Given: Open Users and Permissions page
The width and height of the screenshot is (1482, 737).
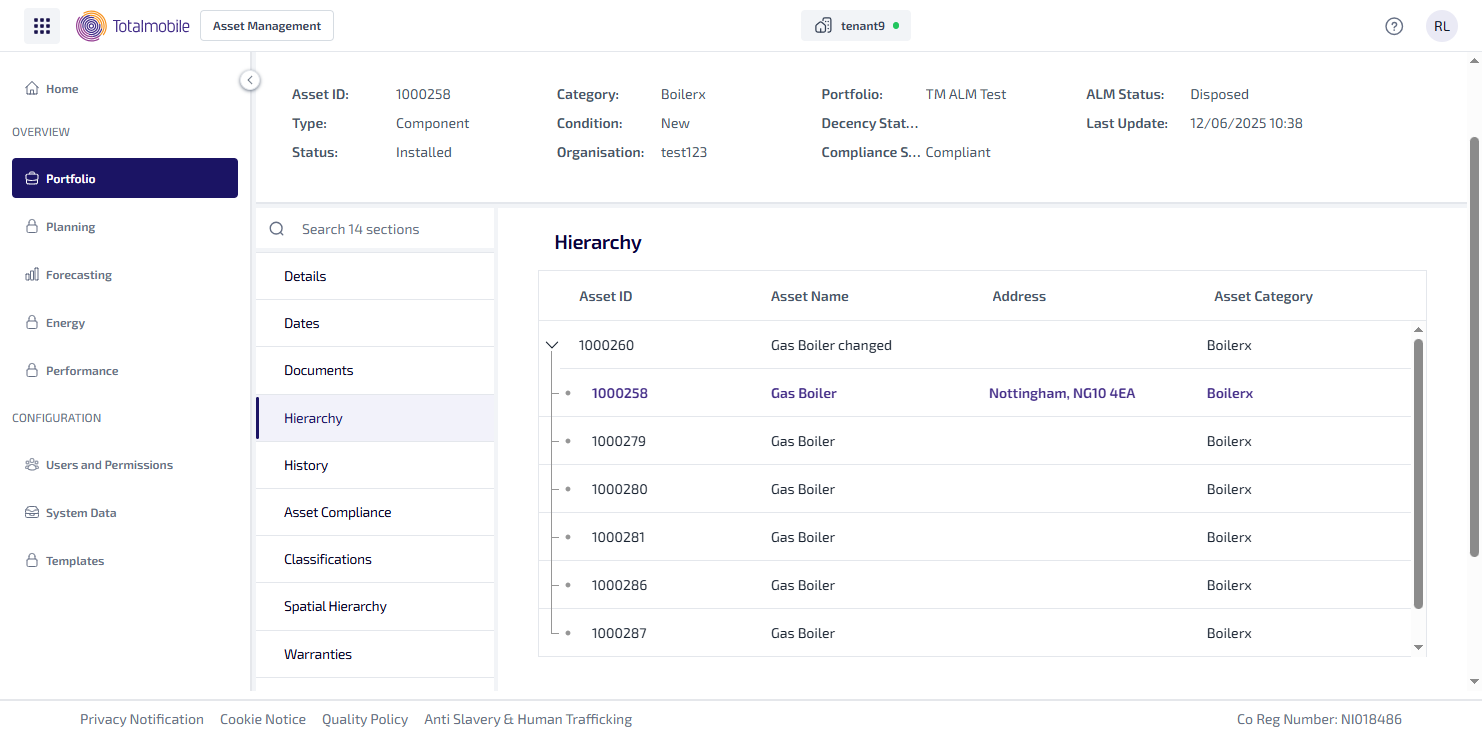Looking at the screenshot, I should click(x=109, y=465).
